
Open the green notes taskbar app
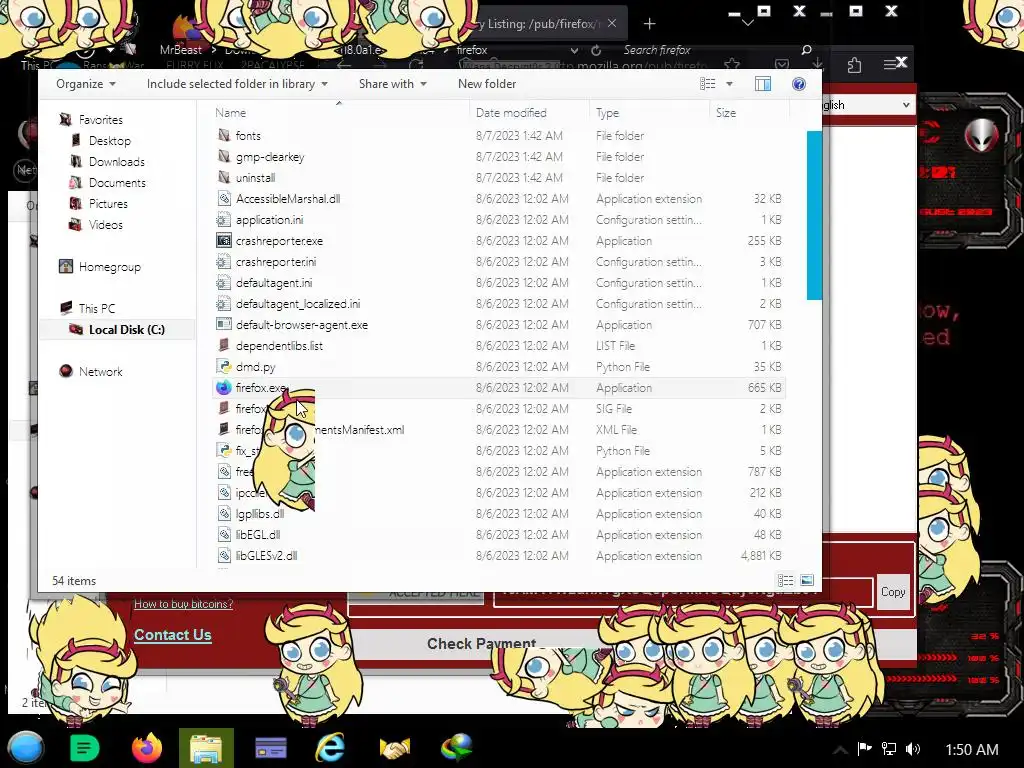point(85,748)
